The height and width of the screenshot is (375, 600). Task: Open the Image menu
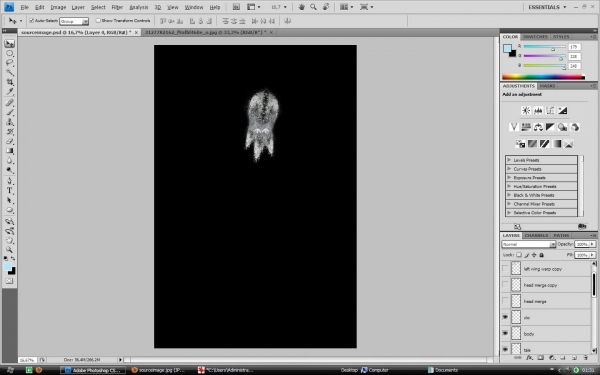58,7
